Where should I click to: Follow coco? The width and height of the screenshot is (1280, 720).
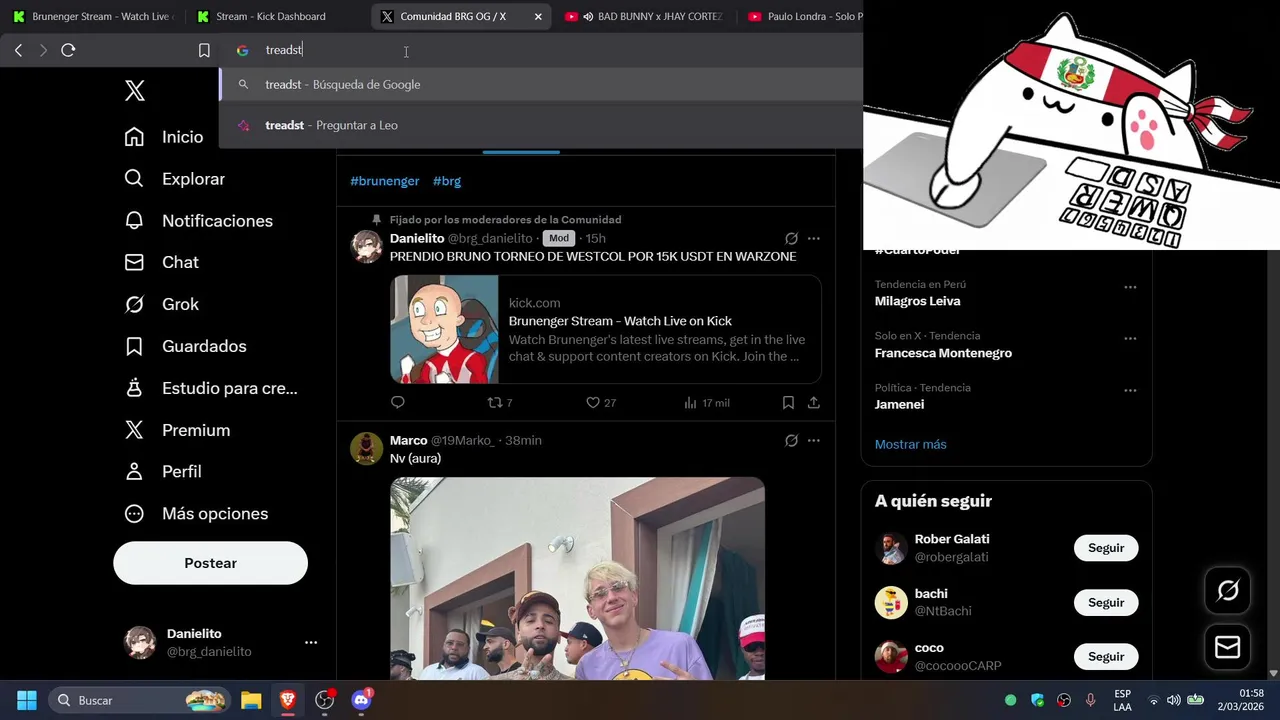coord(1106,657)
